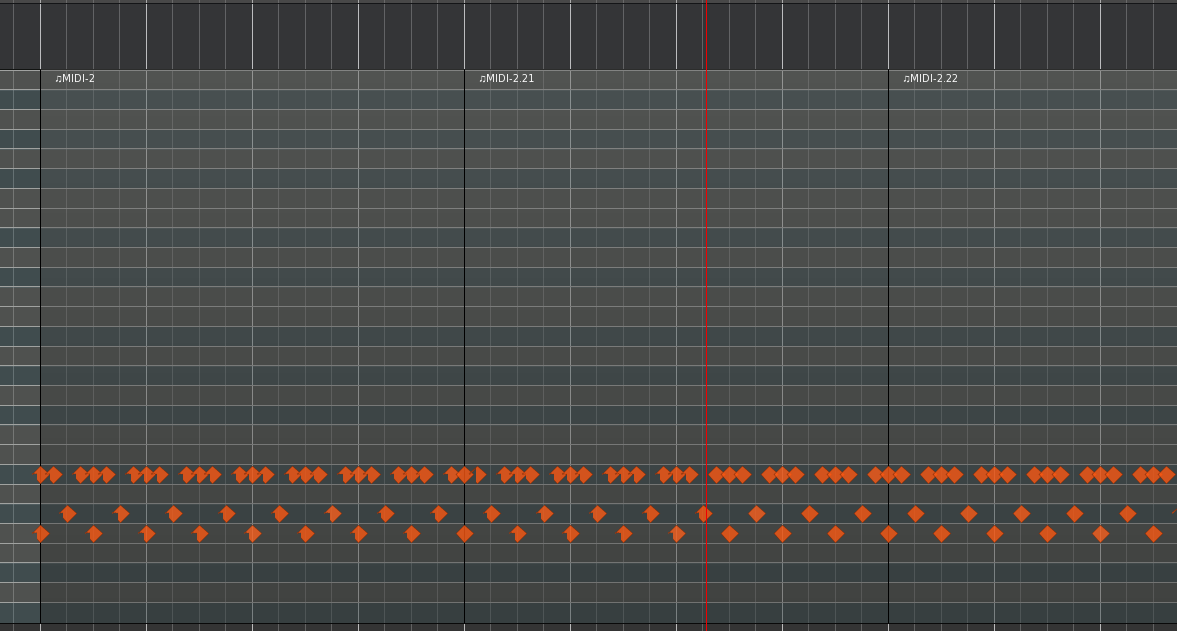This screenshot has height=631, width=1177.
Task: Click the piano keyboard strip left of MIDI-2
Action: pyautogui.click(x=19, y=300)
